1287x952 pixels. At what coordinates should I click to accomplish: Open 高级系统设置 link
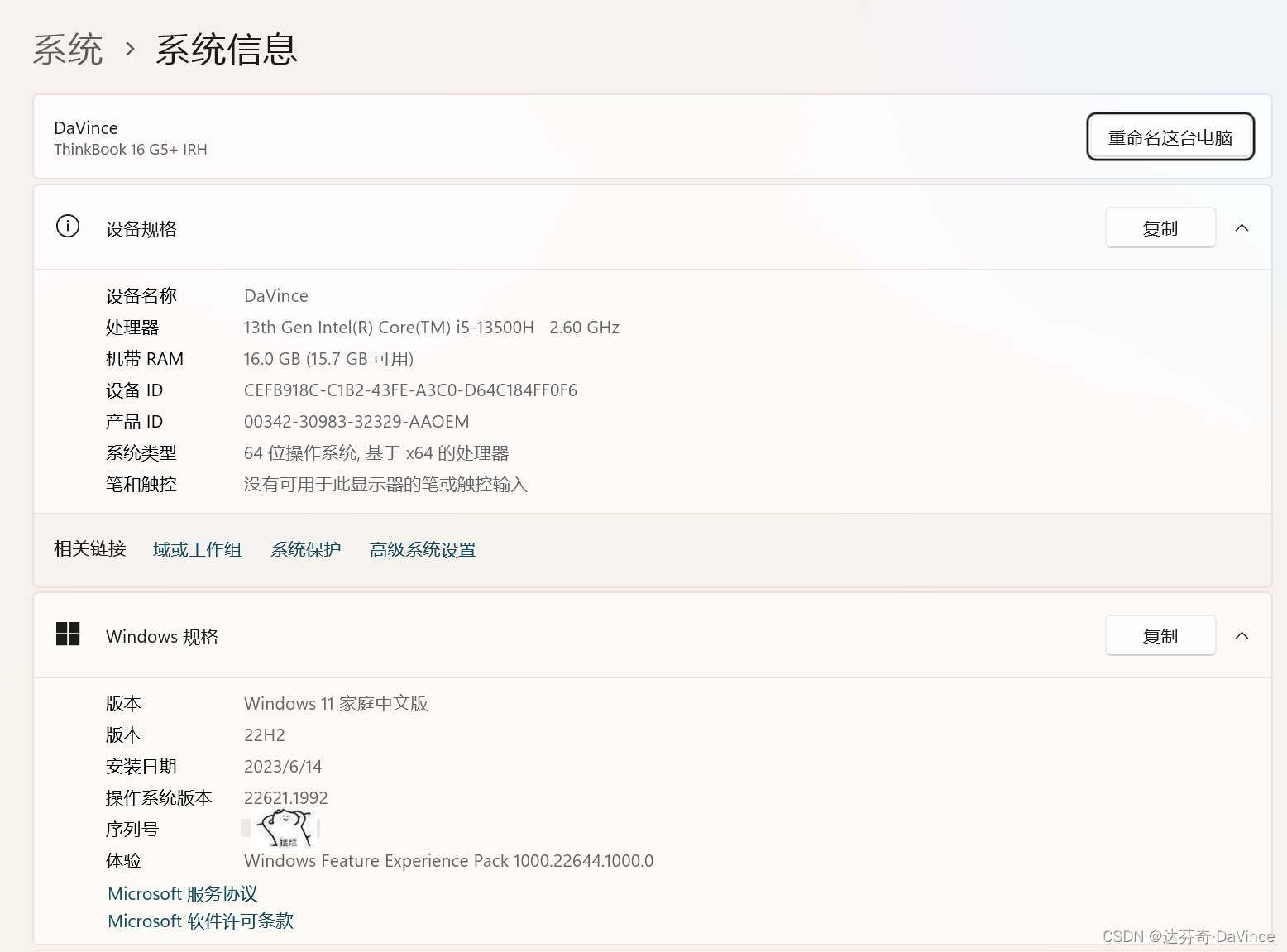[x=423, y=549]
